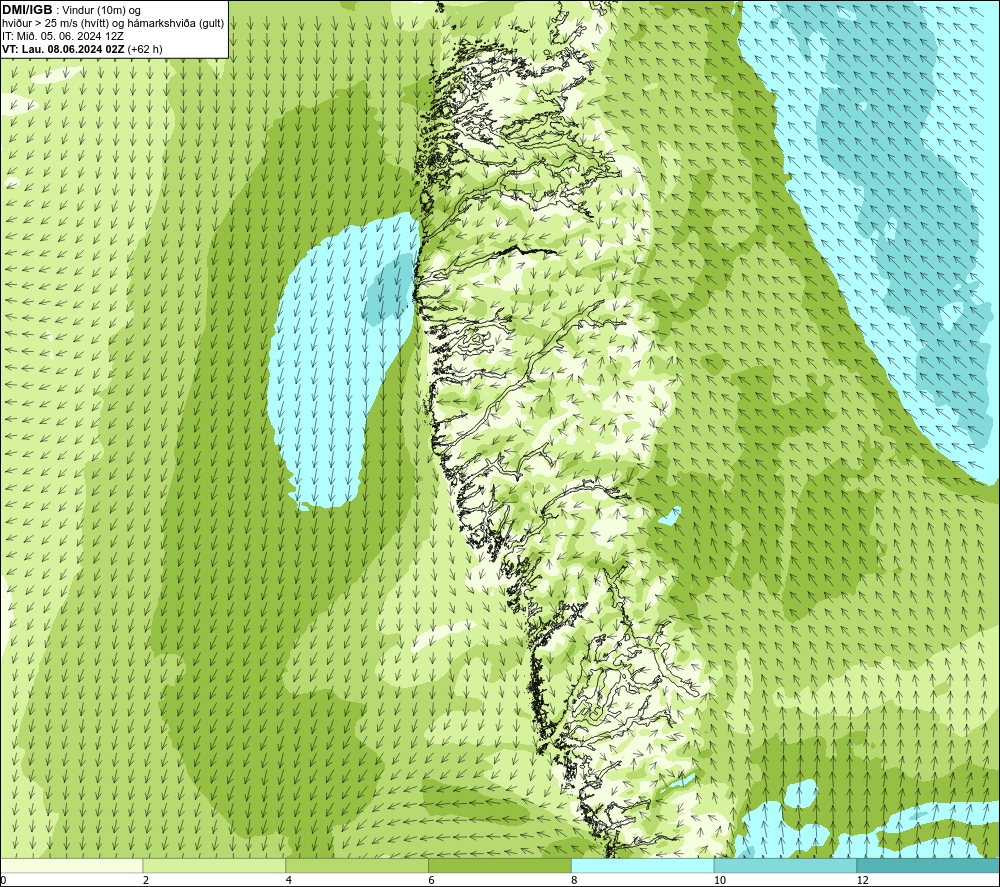Select the 6–8 m/s dark green legend swatch
The width and height of the screenshot is (1000, 887).
click(500, 865)
